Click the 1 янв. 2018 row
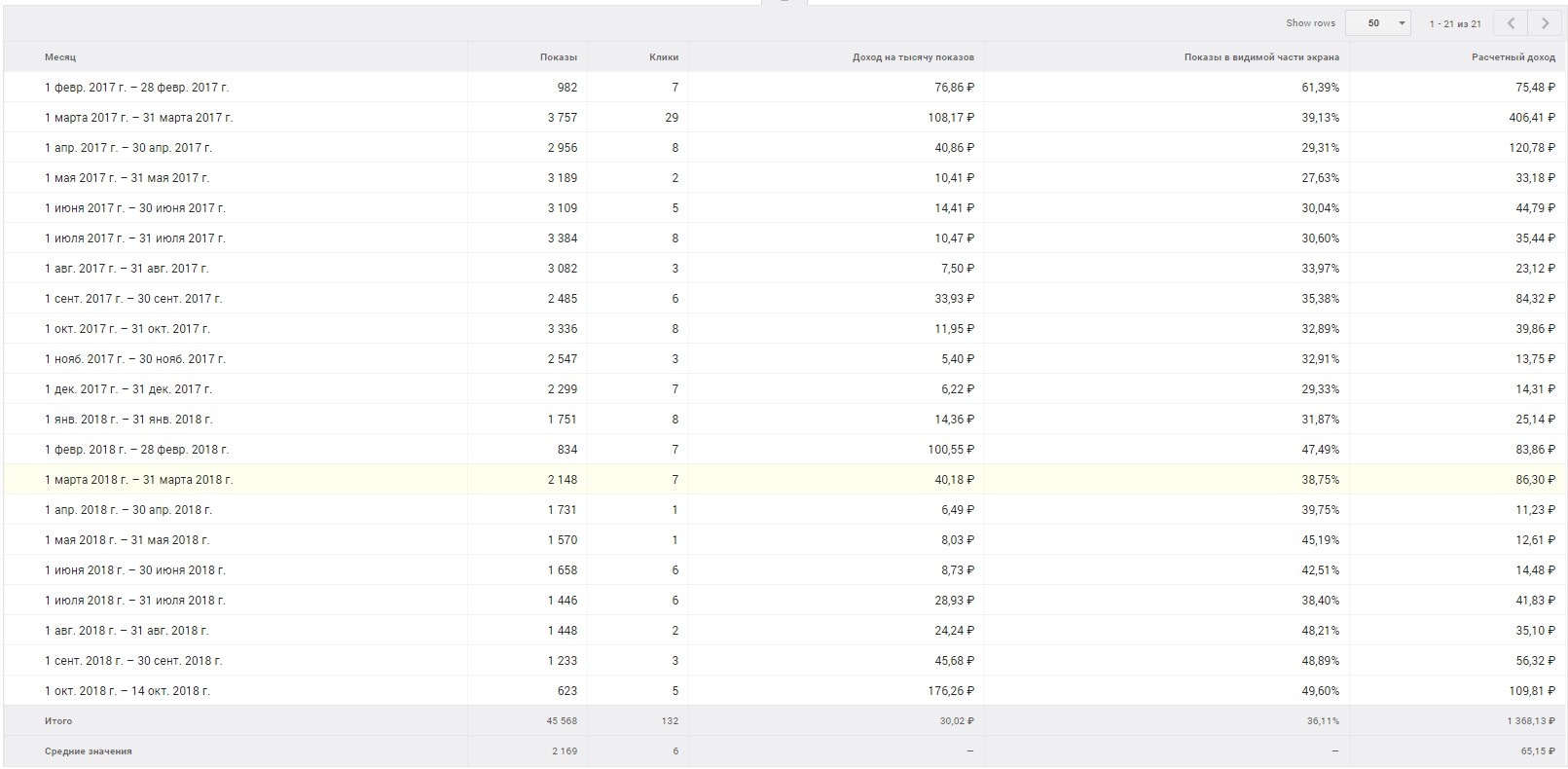Image resolution: width=1568 pixels, height=769 pixels. coord(128,420)
